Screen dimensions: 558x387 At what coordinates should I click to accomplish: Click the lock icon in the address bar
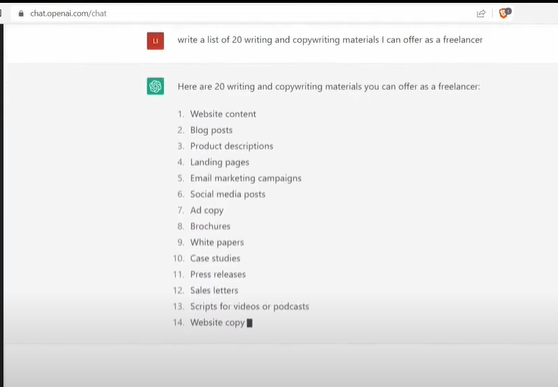click(21, 14)
